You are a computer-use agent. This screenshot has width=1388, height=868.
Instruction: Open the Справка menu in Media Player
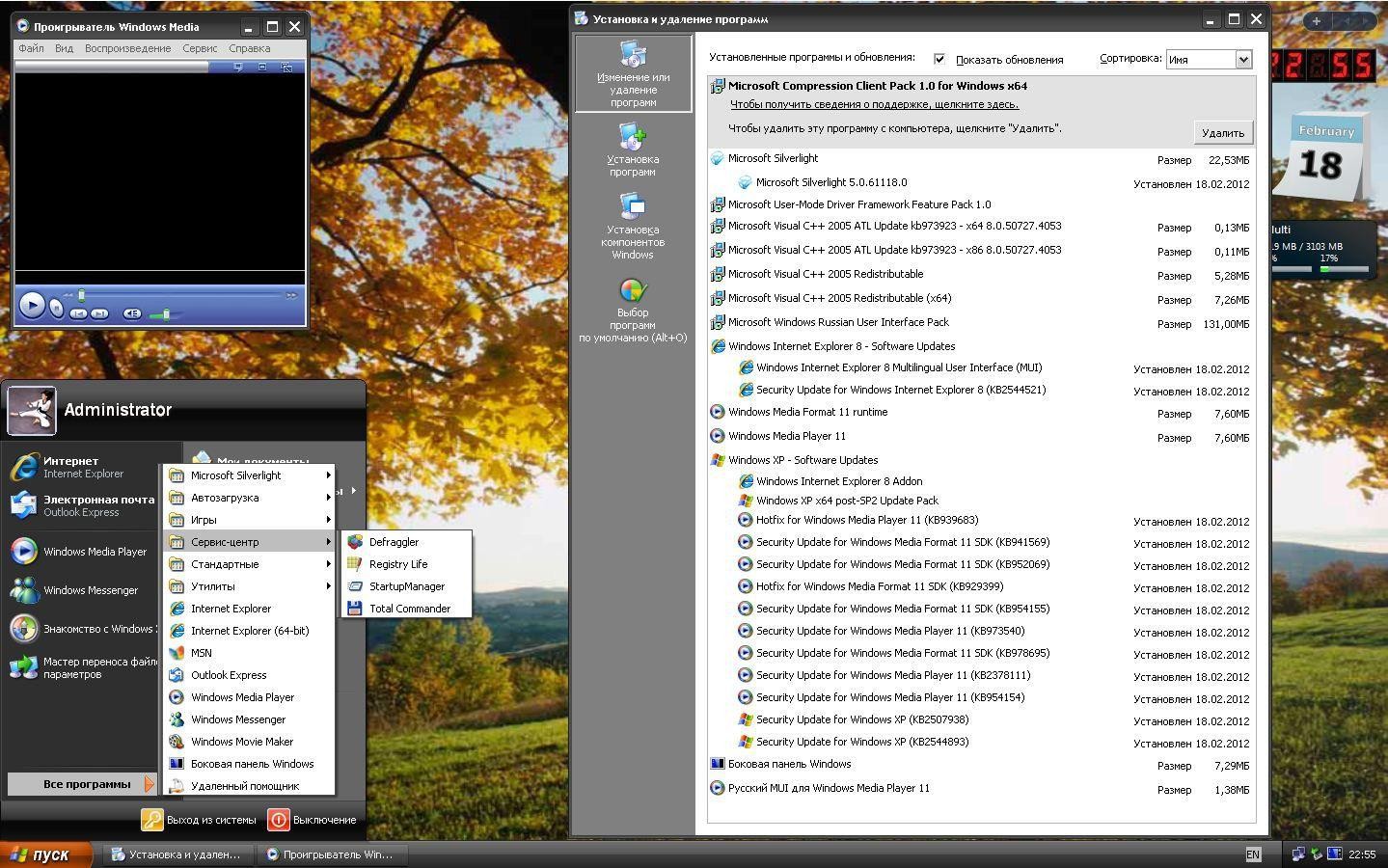250,48
